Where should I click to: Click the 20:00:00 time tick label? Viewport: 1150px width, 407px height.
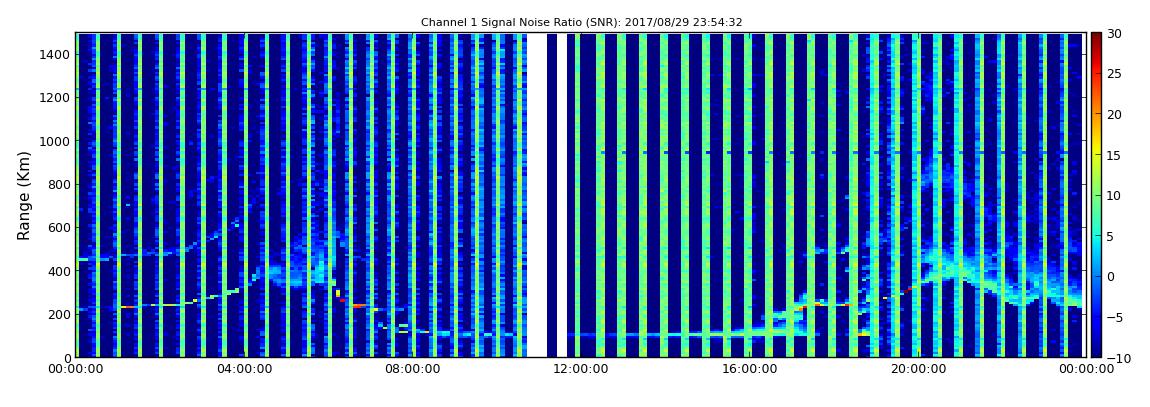[x=917, y=370]
